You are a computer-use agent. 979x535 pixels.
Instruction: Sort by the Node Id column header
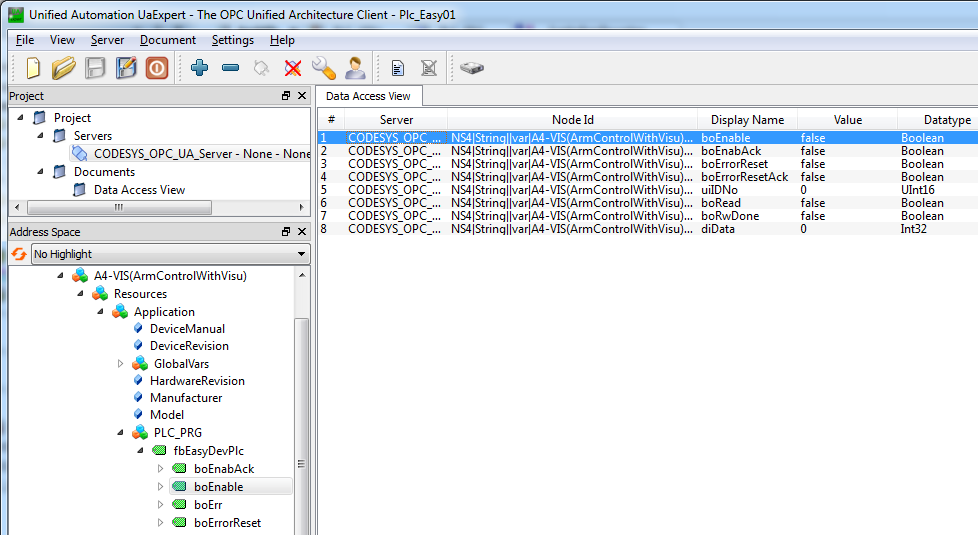(x=573, y=120)
